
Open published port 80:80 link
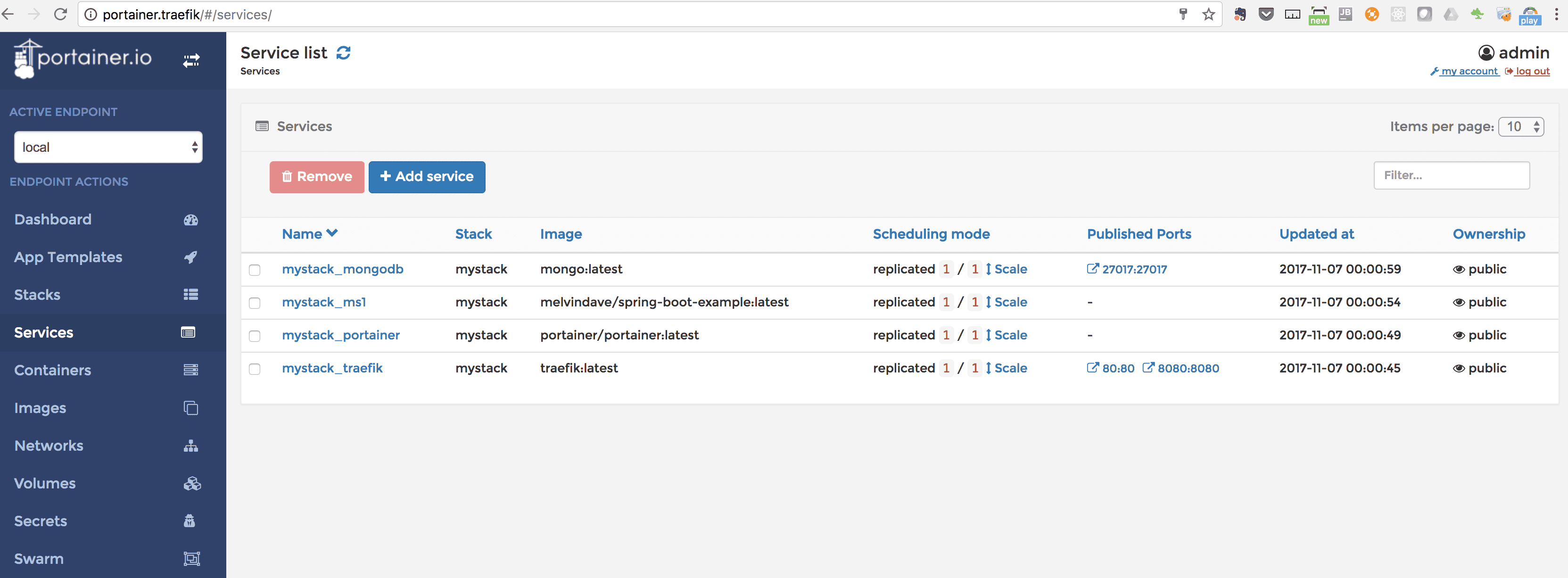(x=1110, y=368)
